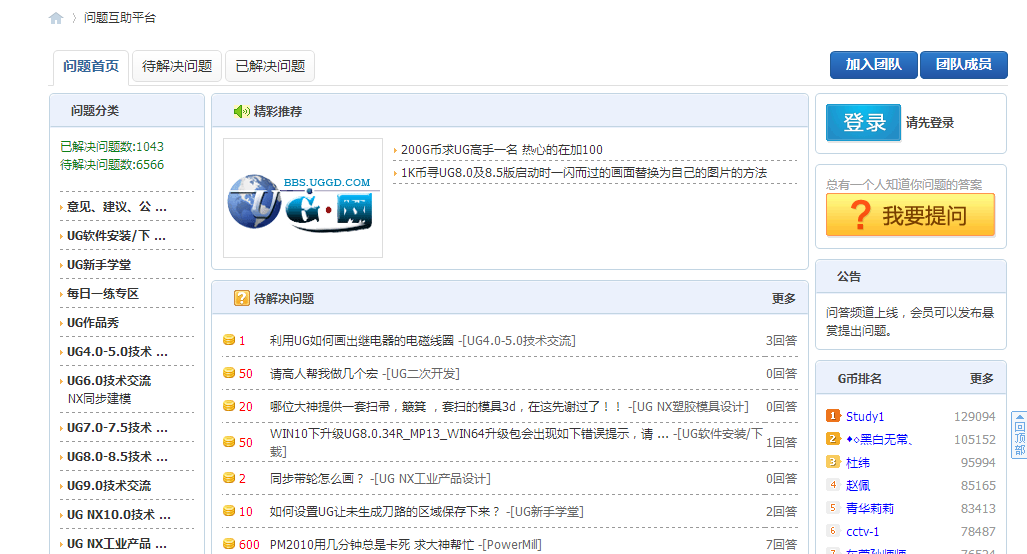The height and width of the screenshot is (554, 1027).
Task: Open category UG9.0技术交流
Action: 109,485
